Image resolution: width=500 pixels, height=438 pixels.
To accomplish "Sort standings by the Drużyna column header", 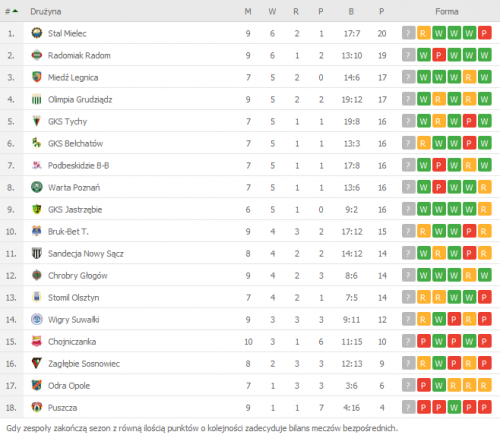I will pyautogui.click(x=46, y=12).
